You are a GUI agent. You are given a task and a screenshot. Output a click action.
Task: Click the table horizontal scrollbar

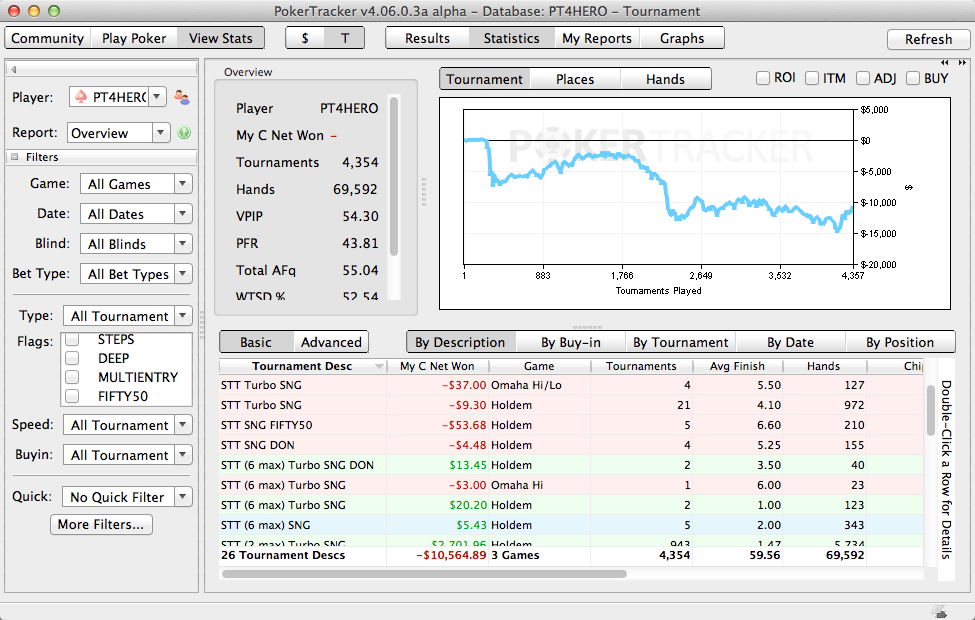coord(424,574)
